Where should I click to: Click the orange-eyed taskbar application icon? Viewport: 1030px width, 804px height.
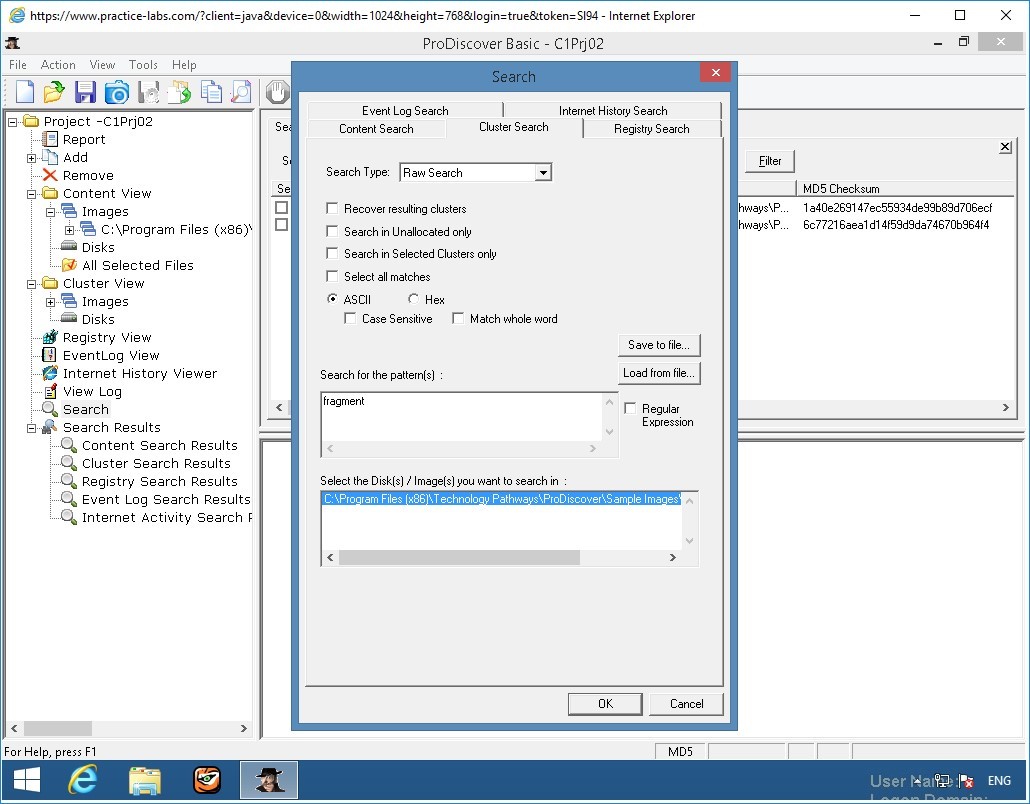(207, 780)
